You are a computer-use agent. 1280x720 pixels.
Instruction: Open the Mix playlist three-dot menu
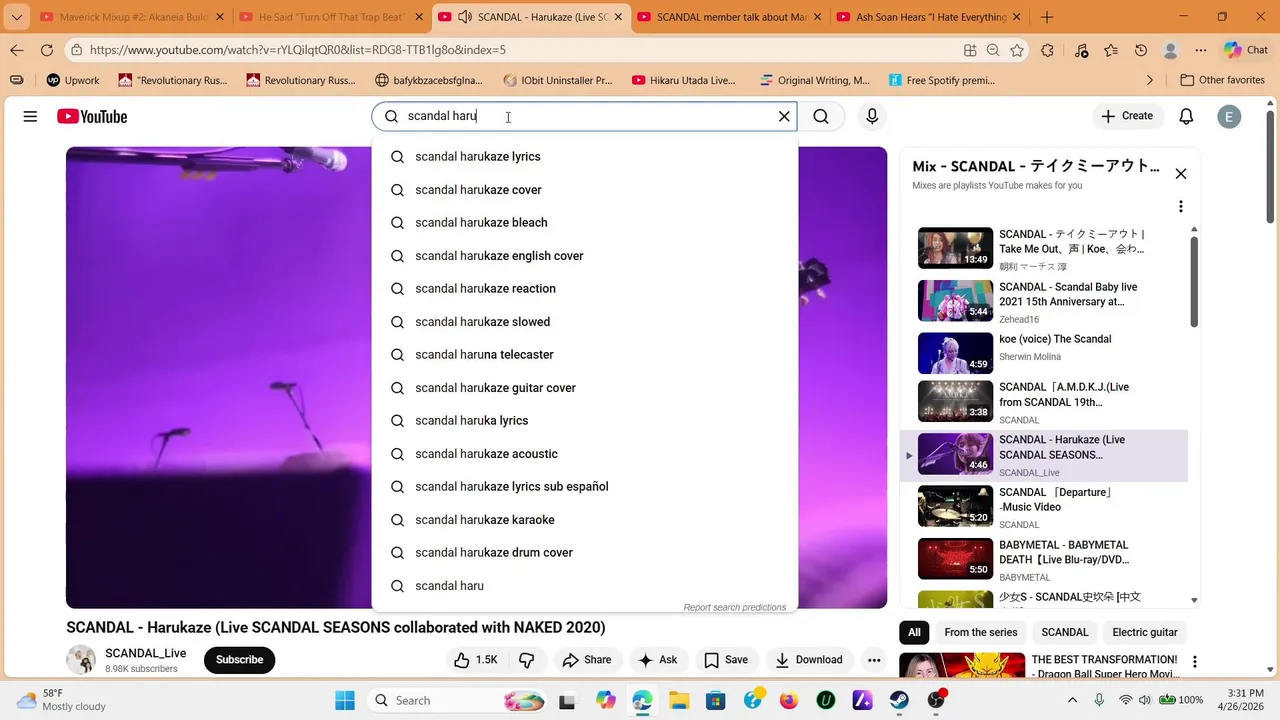pos(1180,207)
